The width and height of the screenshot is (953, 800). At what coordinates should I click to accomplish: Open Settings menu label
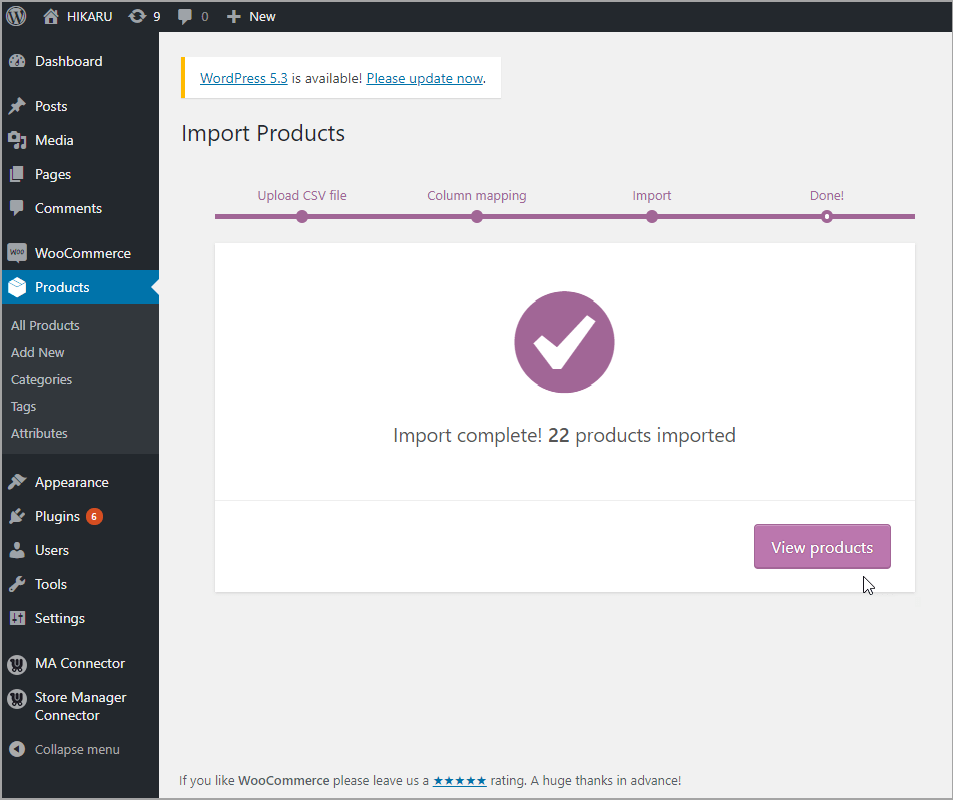[60, 619]
